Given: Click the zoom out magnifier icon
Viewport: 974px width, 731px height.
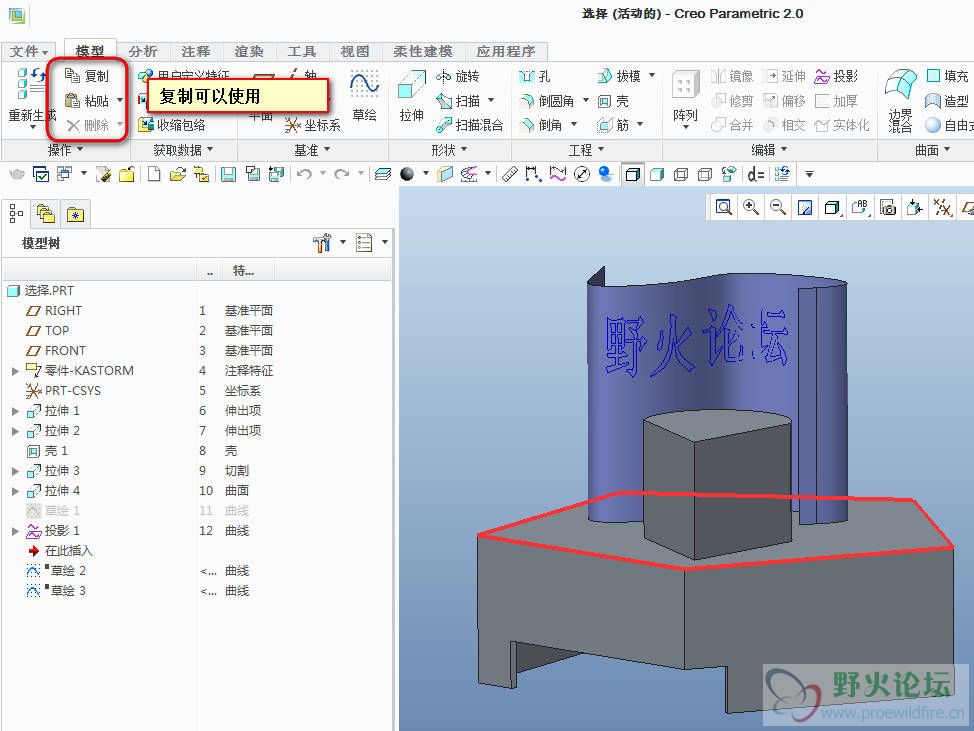Looking at the screenshot, I should click(x=777, y=207).
